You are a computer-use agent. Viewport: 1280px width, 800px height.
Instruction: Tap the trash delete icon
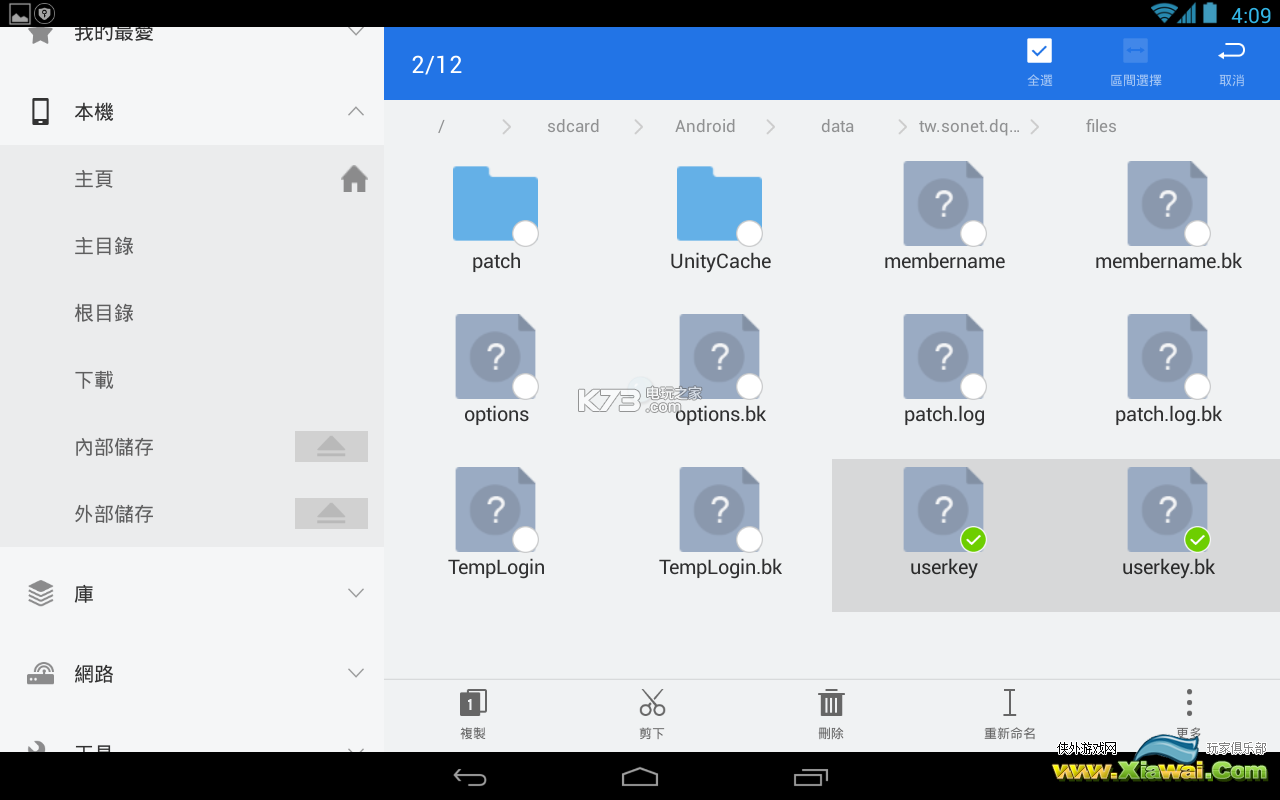pos(831,702)
